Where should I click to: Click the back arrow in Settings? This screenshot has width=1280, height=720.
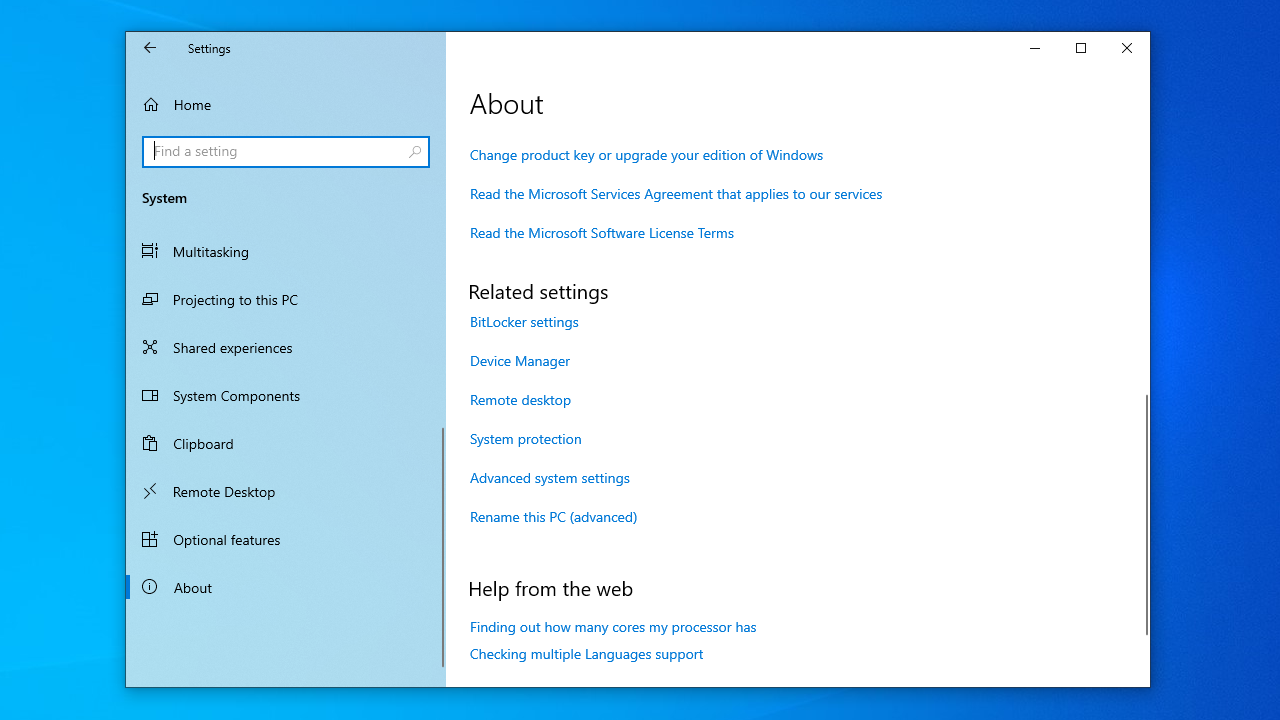click(150, 48)
